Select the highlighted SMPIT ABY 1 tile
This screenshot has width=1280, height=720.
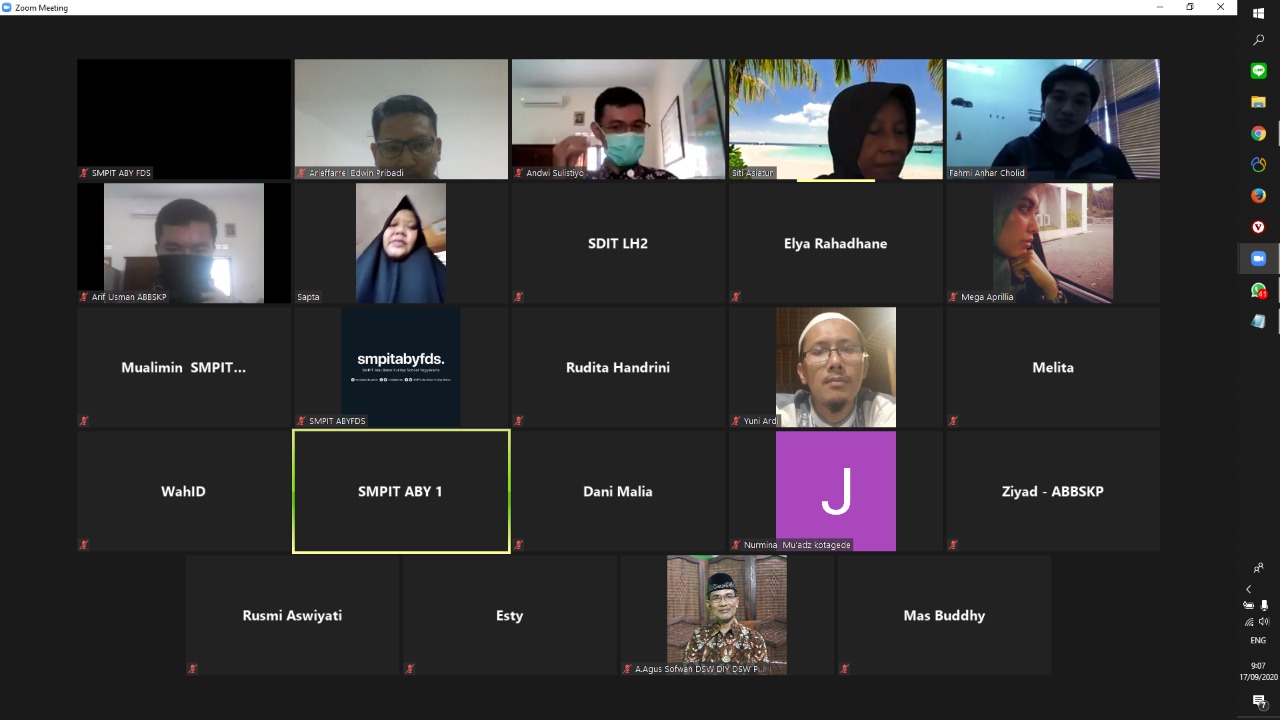pos(401,491)
